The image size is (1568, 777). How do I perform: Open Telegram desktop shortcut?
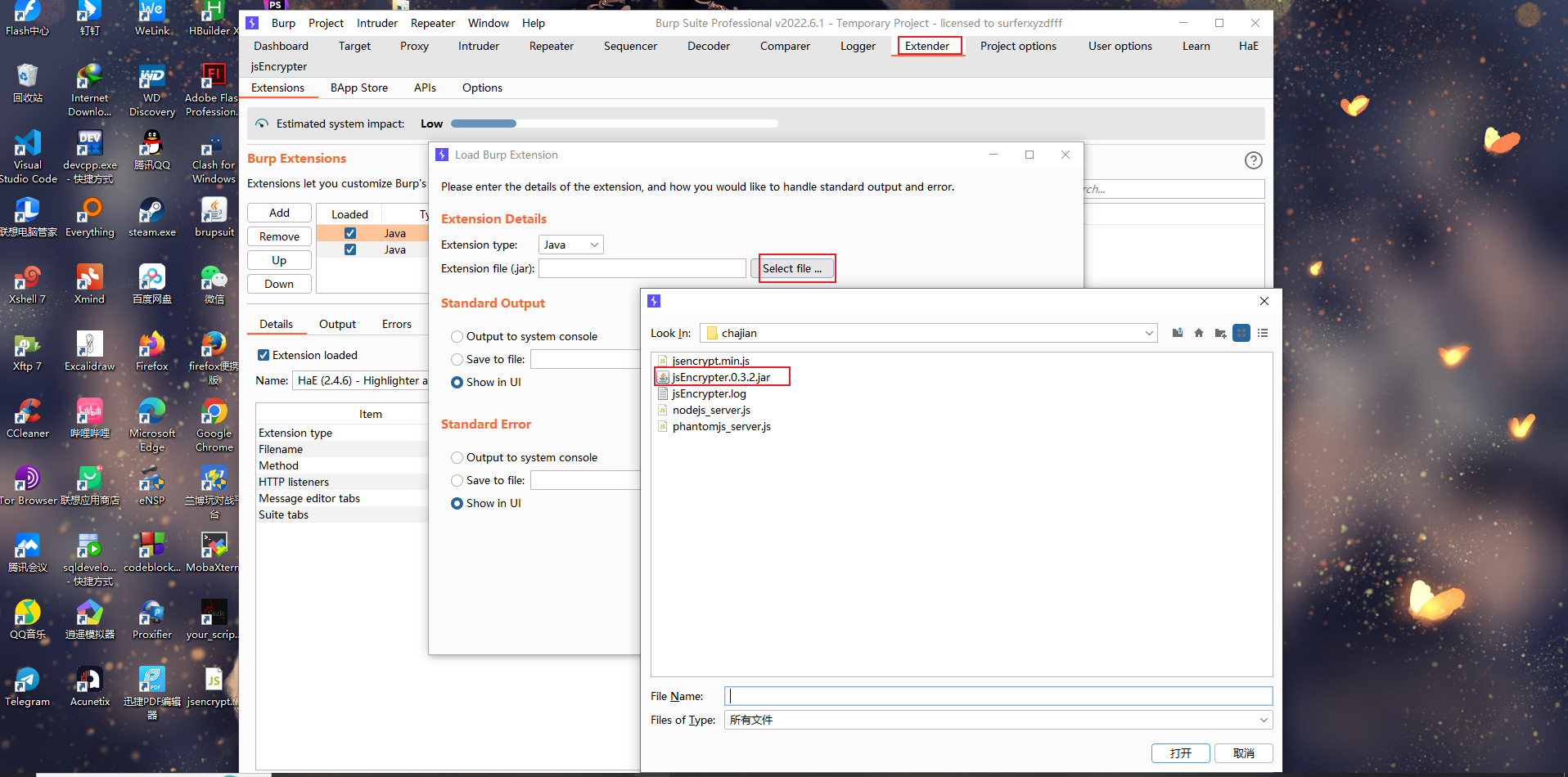(28, 687)
